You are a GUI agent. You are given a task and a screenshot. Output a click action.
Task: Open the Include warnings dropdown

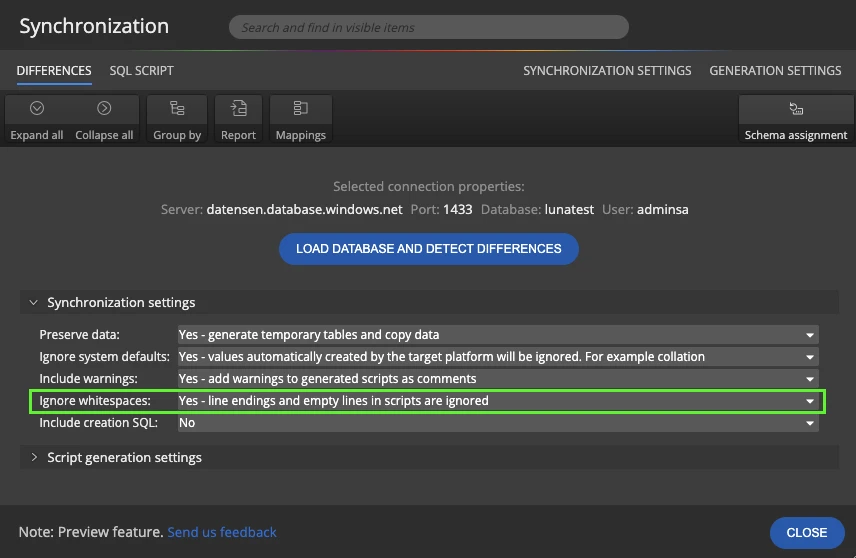tap(498, 379)
